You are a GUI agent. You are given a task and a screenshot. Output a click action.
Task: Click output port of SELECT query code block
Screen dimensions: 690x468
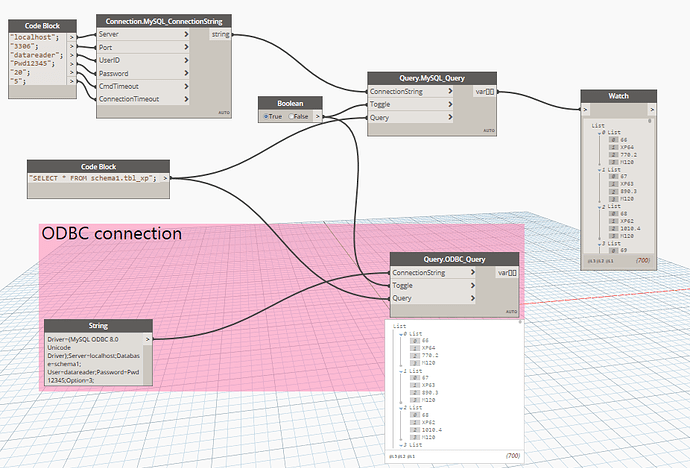(165, 178)
